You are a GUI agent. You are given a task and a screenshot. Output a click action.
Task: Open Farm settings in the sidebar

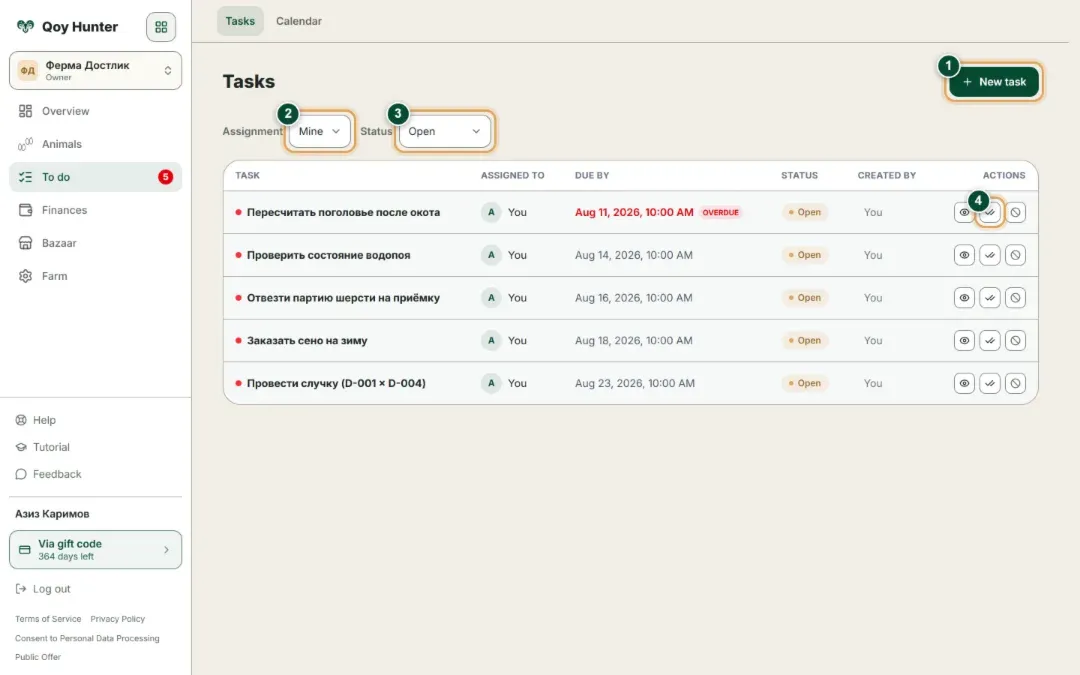(95, 276)
